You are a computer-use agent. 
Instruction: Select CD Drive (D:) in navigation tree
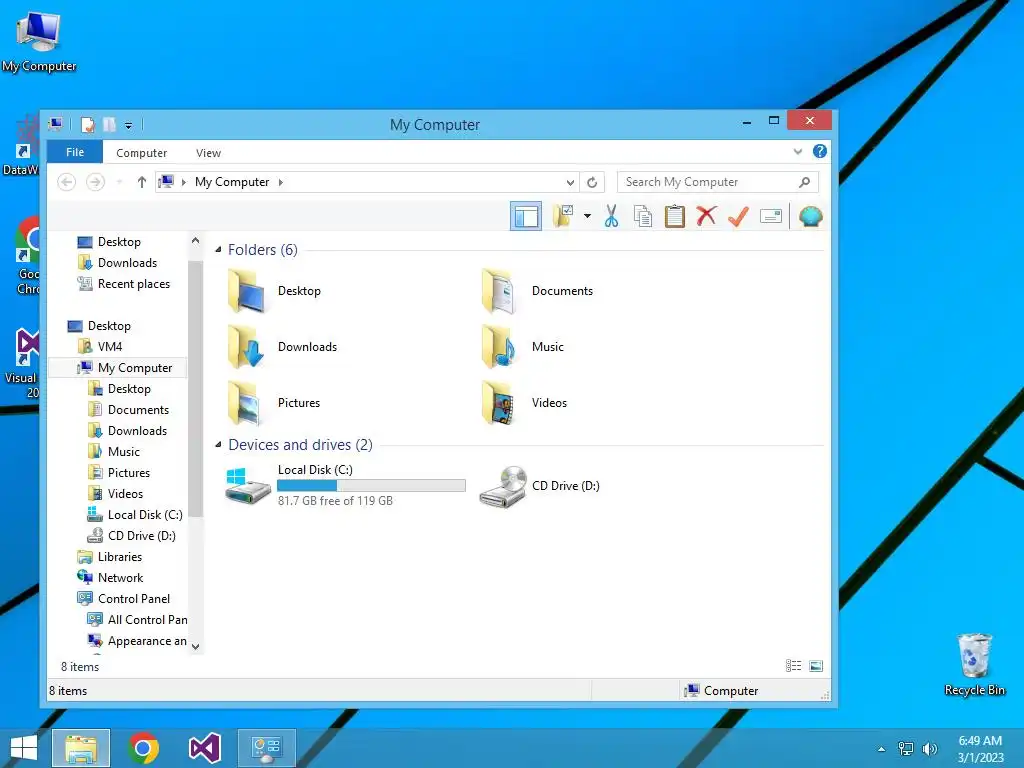132,536
